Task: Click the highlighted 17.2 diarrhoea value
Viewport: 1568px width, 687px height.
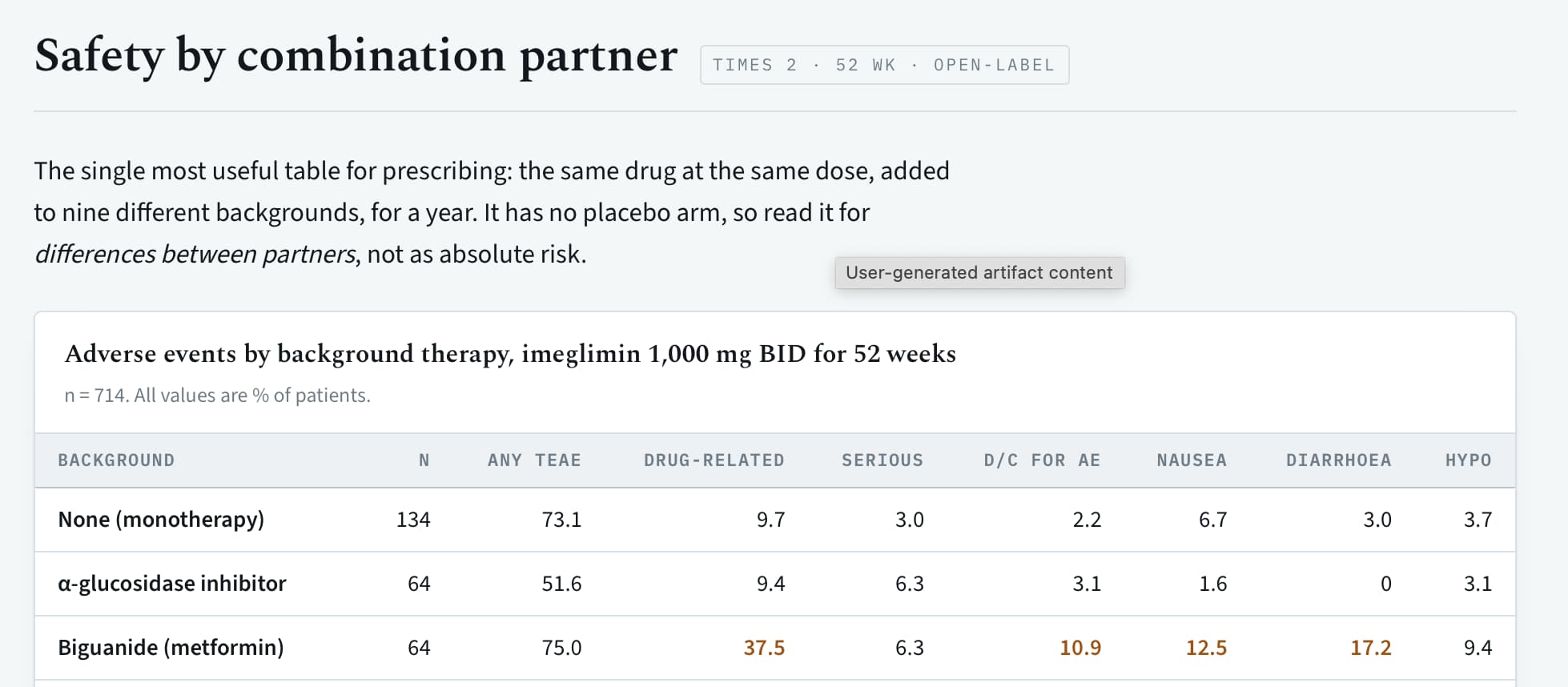Action: [1371, 648]
